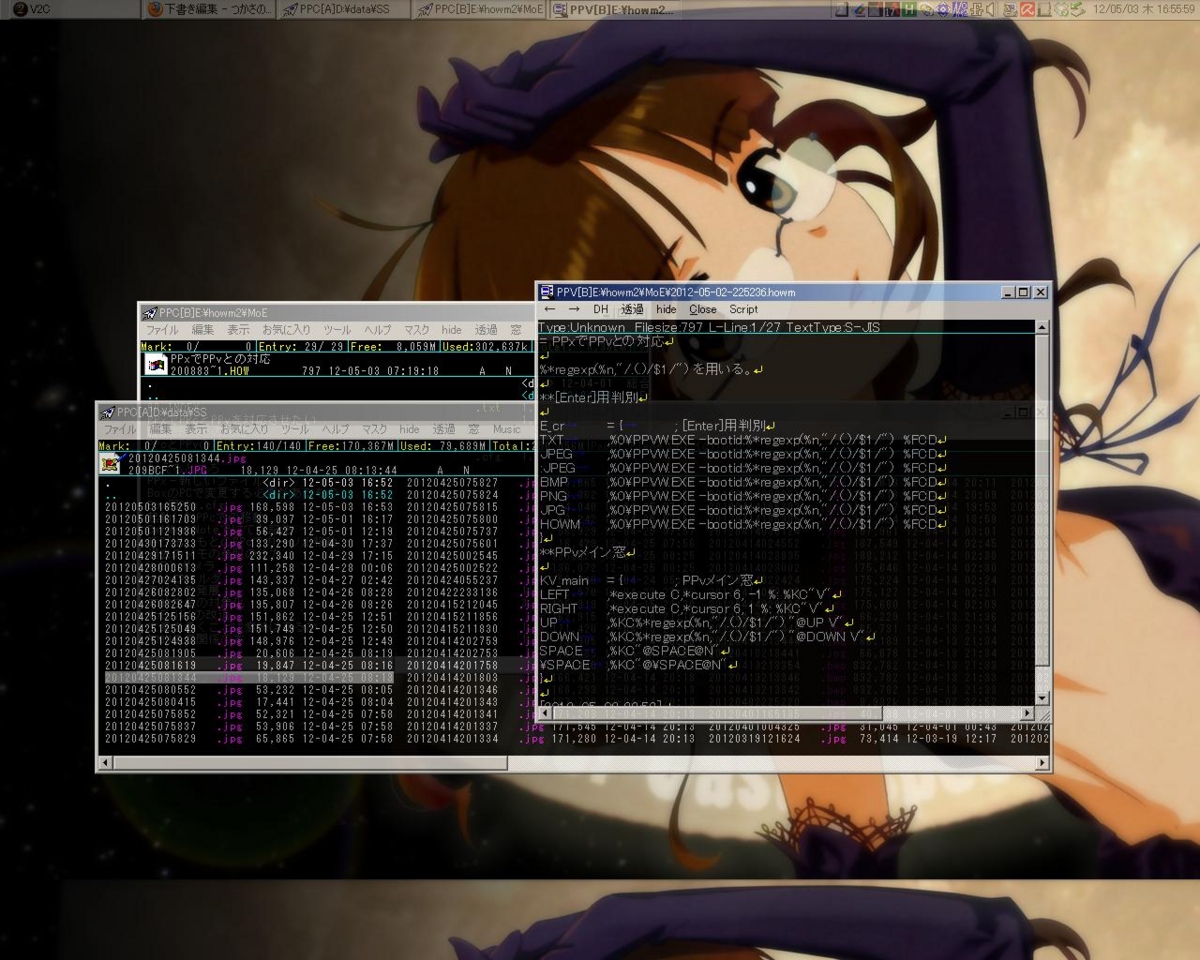Toggle 透過 in the PPC[B] window menu
The width and height of the screenshot is (1200, 960).
point(486,330)
